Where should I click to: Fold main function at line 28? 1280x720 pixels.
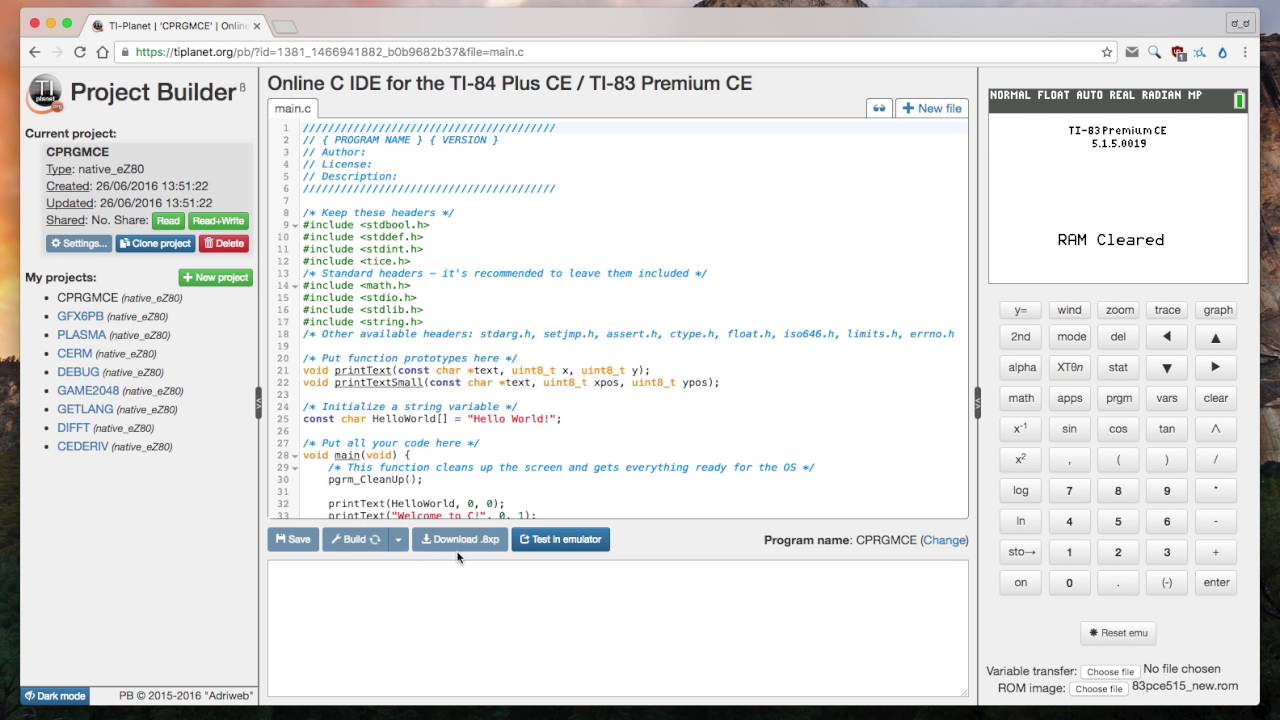[295, 456]
